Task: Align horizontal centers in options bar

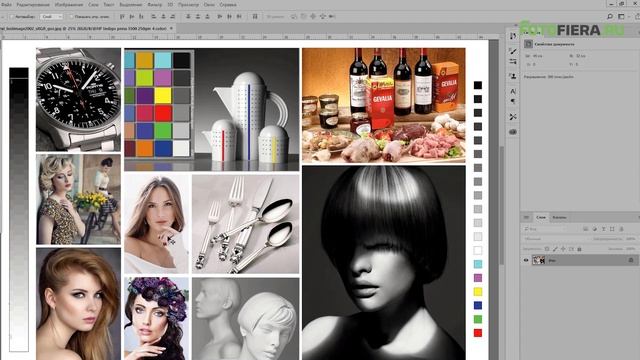Action: tap(163, 17)
